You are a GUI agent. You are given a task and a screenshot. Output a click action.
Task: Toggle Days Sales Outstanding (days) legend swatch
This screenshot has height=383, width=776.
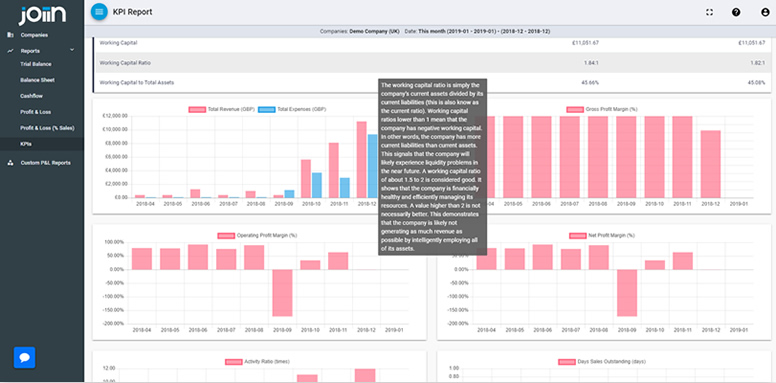pos(567,362)
